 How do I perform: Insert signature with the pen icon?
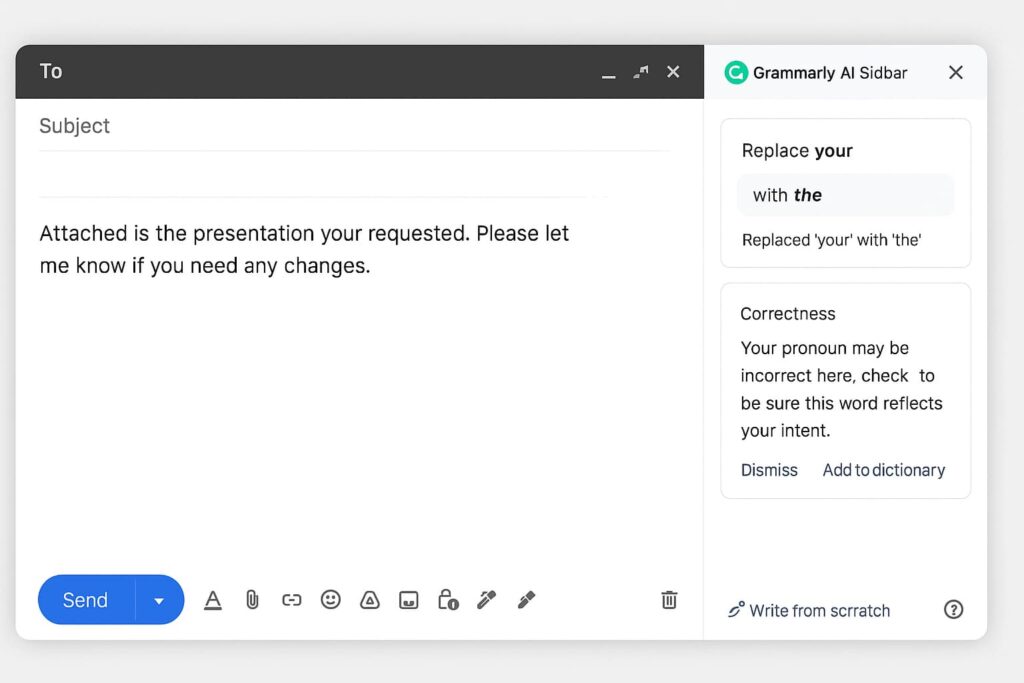(x=487, y=599)
